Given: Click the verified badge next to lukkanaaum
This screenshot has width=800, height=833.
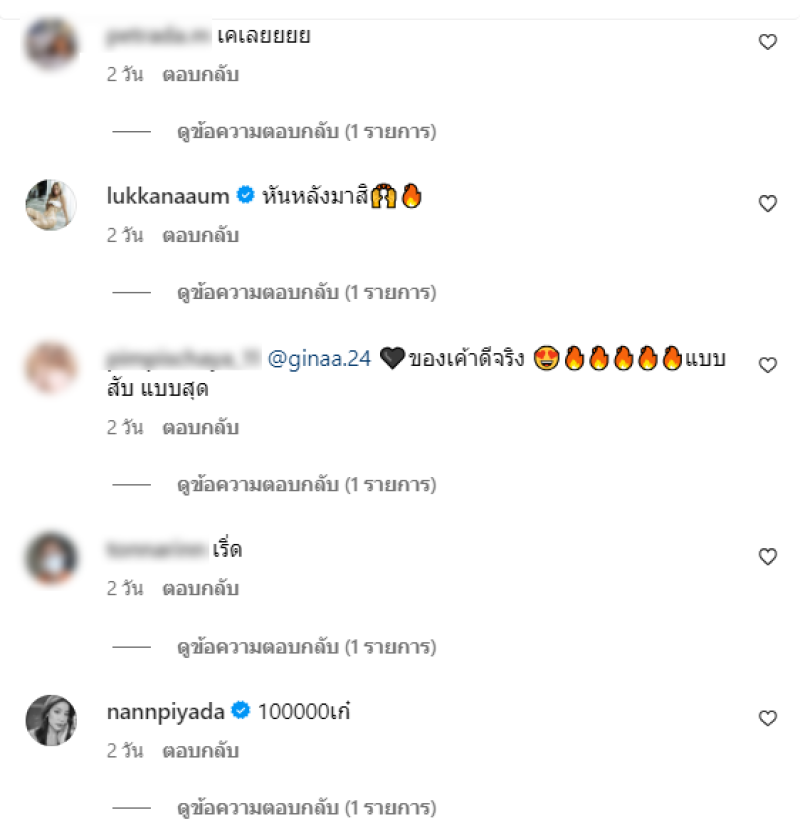Looking at the screenshot, I should coord(245,195).
